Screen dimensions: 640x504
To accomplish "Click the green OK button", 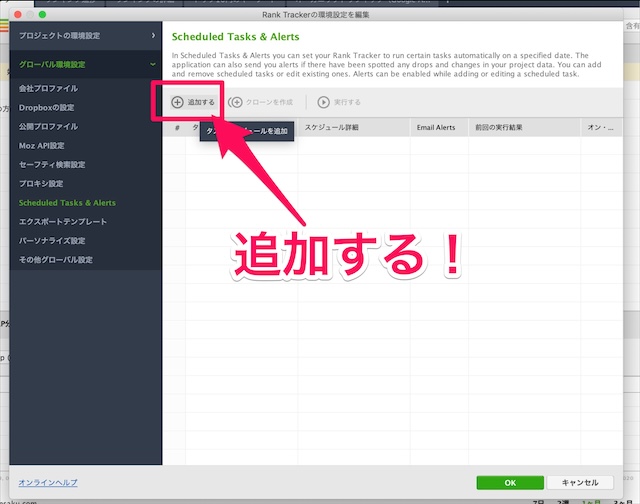I will click(510, 483).
